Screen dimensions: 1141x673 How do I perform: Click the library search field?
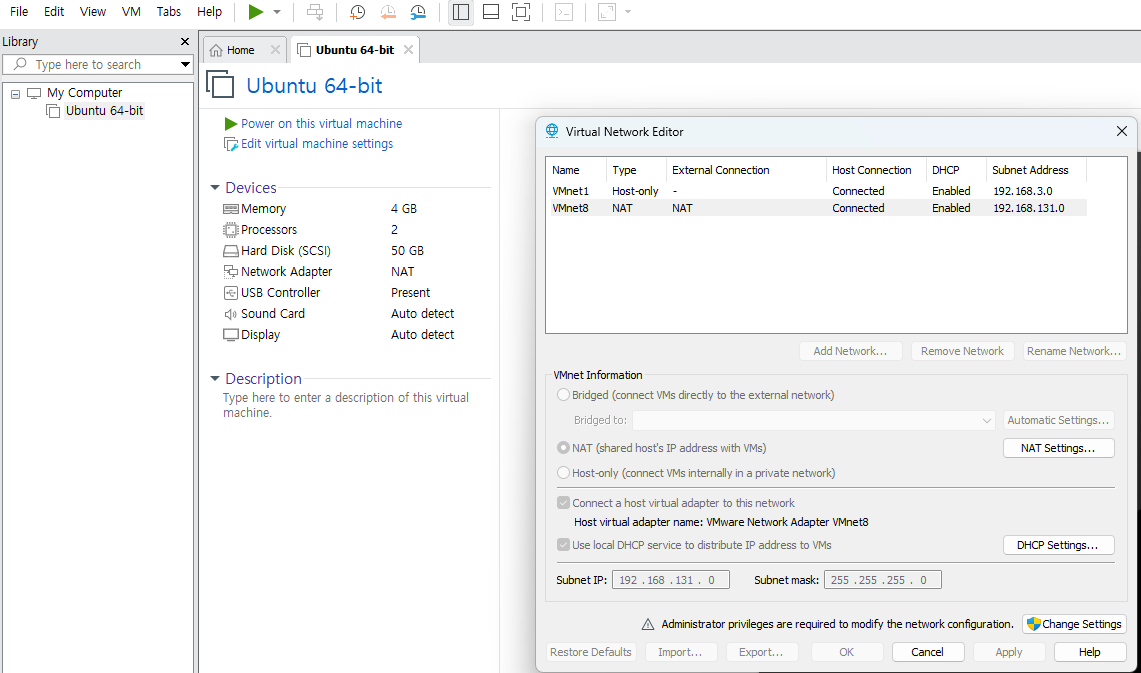[97, 65]
